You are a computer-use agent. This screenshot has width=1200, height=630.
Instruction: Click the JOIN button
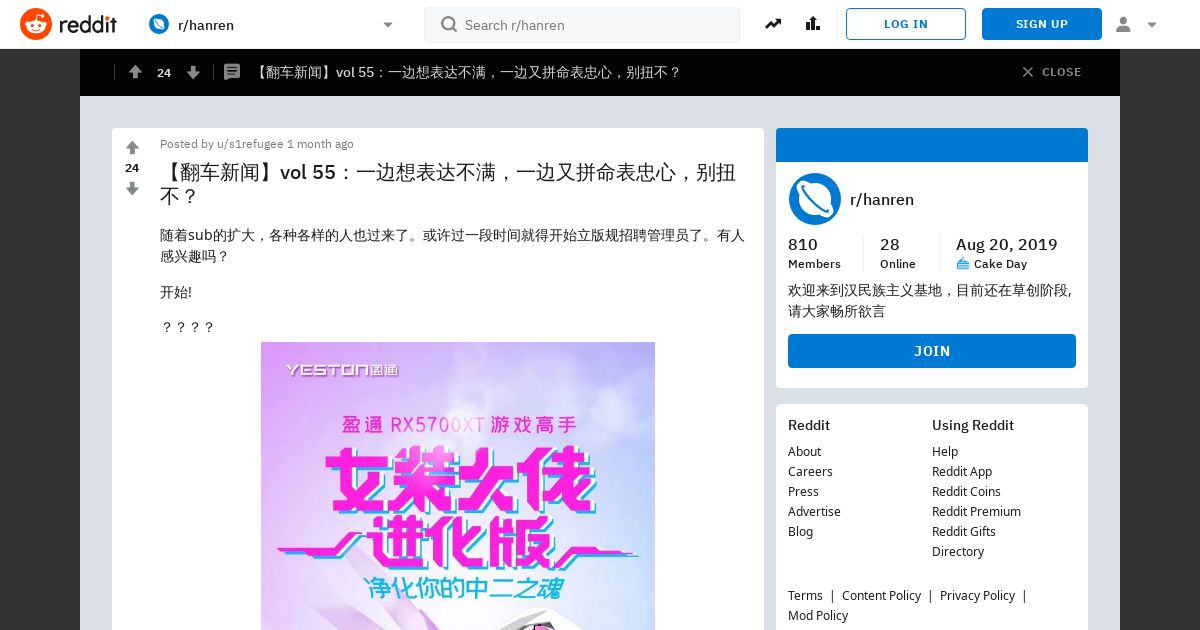click(x=932, y=351)
